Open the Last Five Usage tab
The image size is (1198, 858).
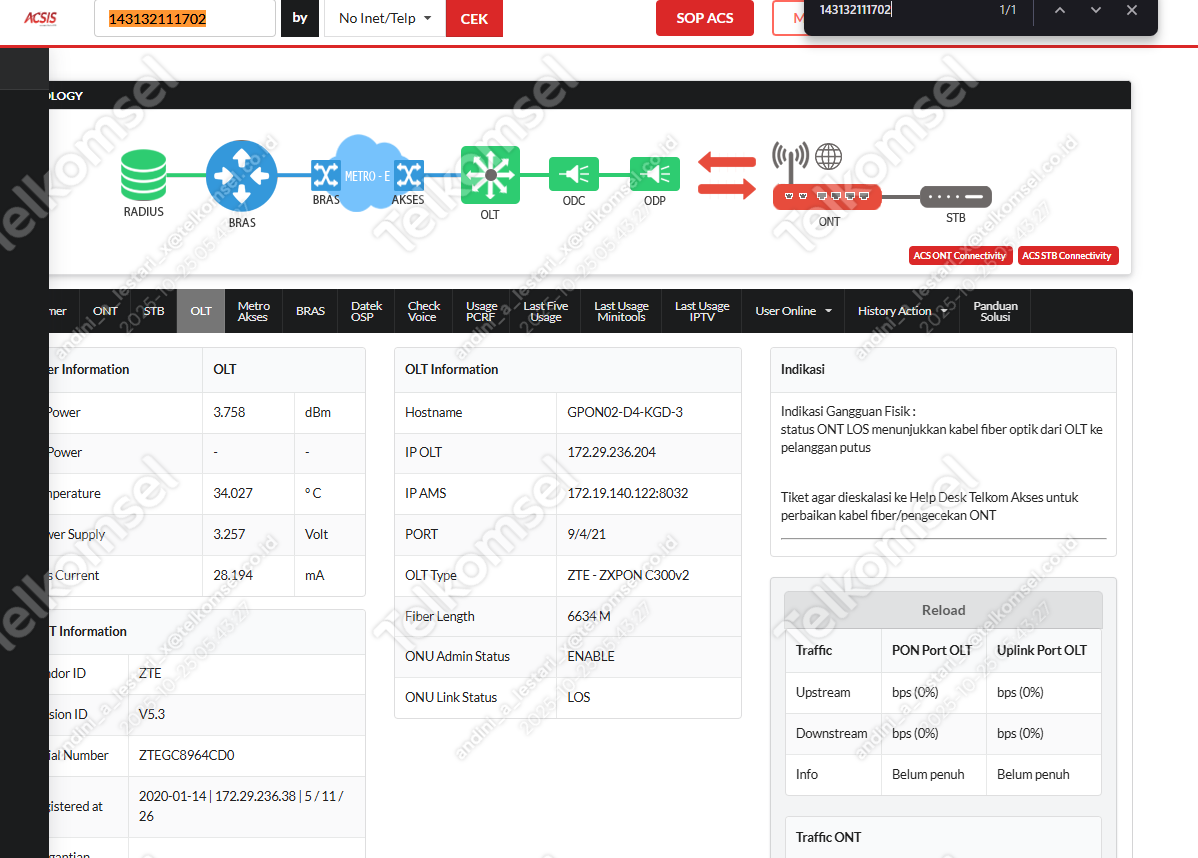click(x=546, y=311)
